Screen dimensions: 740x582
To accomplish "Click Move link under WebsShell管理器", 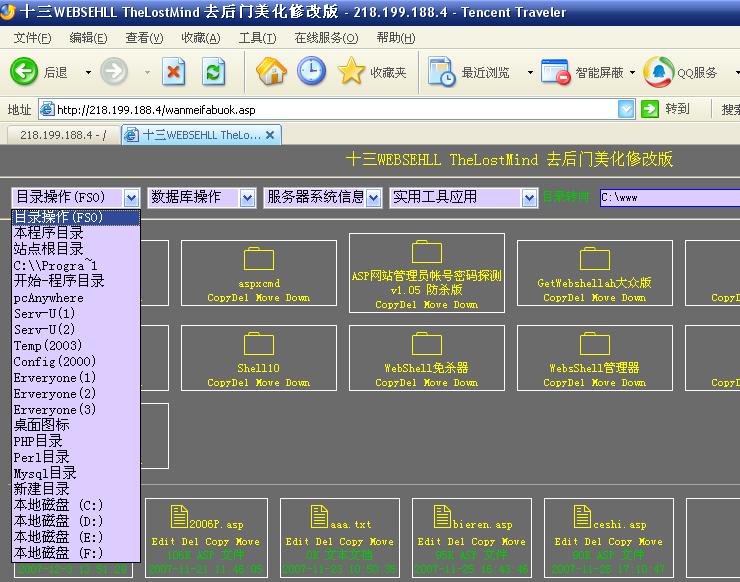I will (x=604, y=383).
